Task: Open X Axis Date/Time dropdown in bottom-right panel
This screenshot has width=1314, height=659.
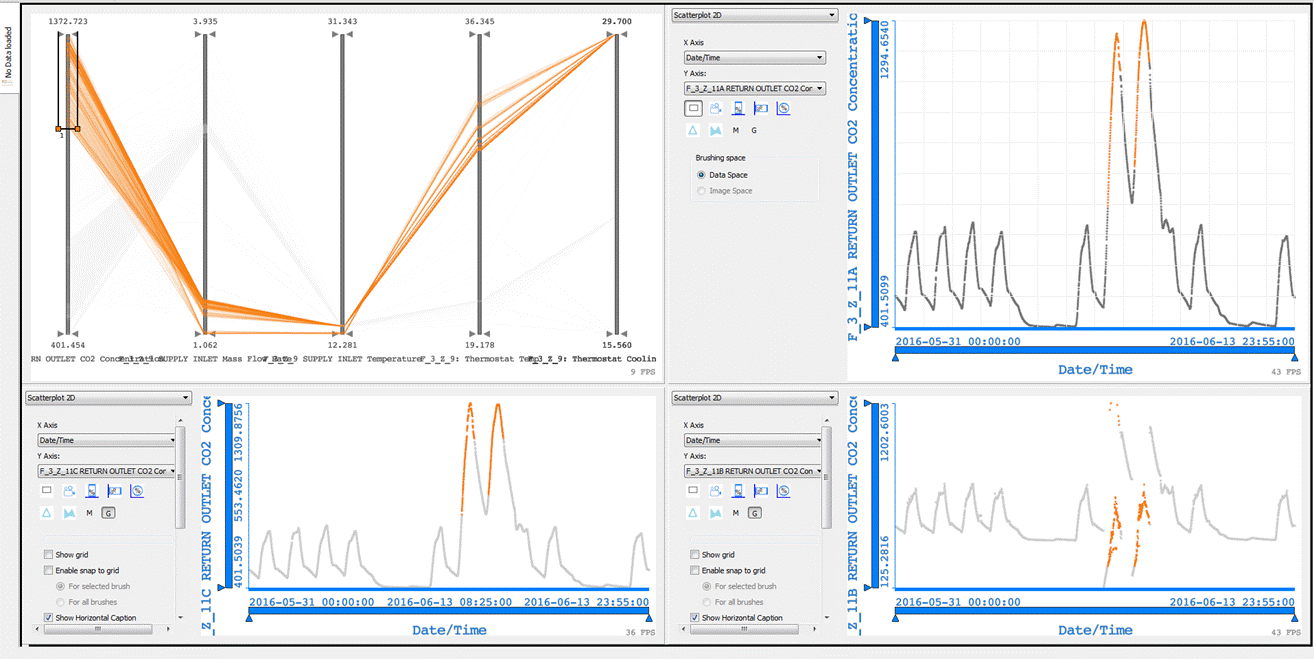Action: coord(752,440)
